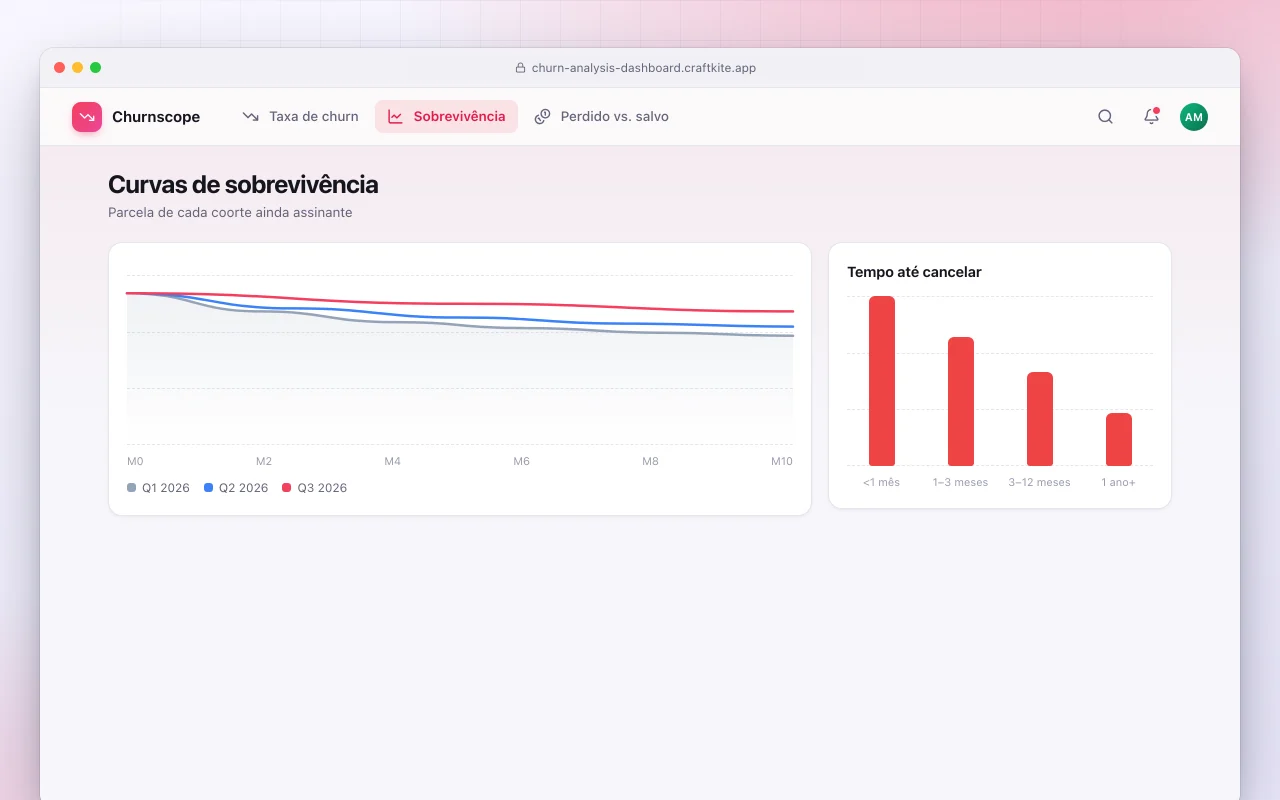Click the Curvas de sobrevivência heading

point(243,184)
